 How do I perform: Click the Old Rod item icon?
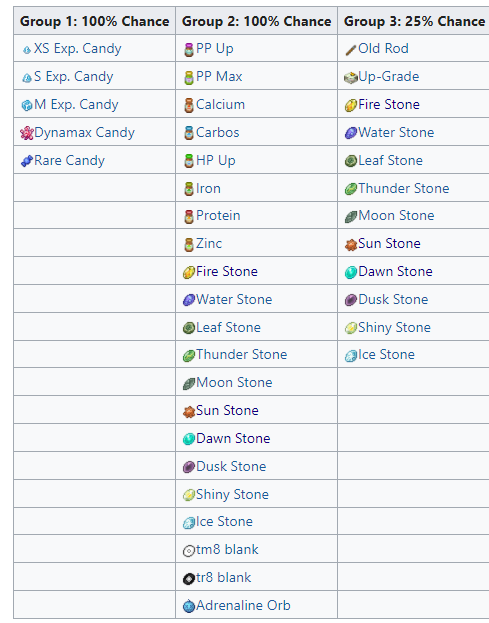click(x=351, y=50)
